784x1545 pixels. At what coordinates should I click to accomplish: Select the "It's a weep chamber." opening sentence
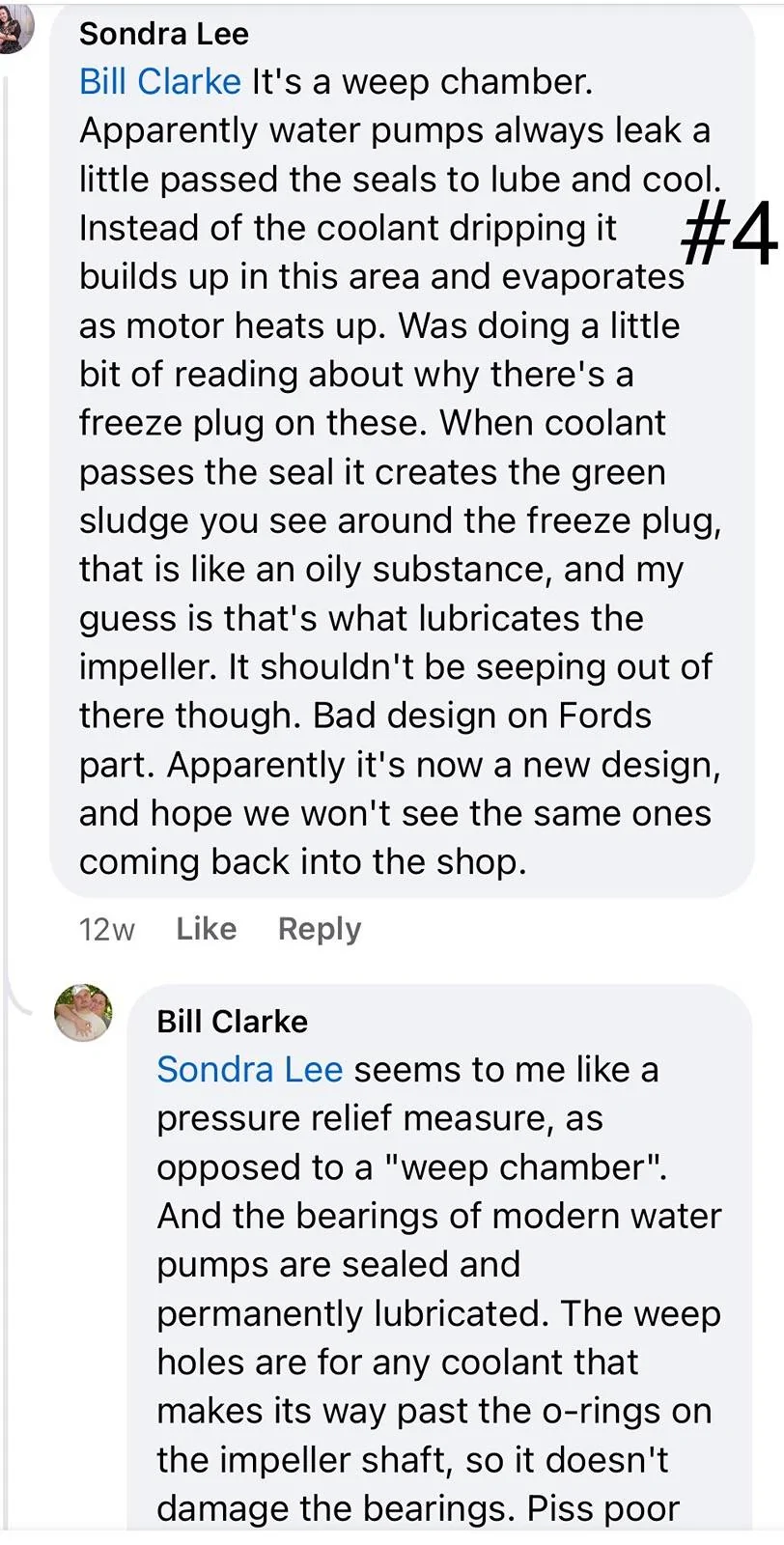pyautogui.click(x=422, y=82)
